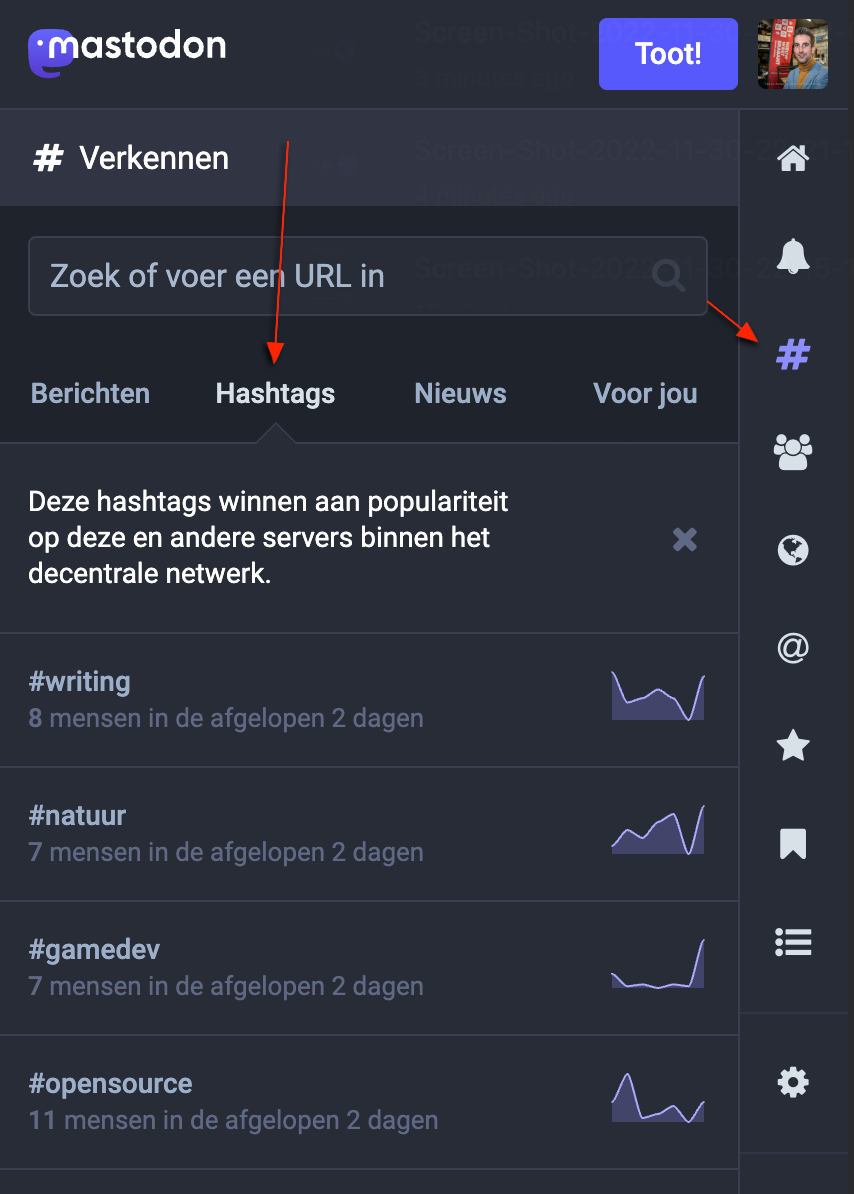
Task: Click the profile avatar thumbnail
Action: (792, 54)
